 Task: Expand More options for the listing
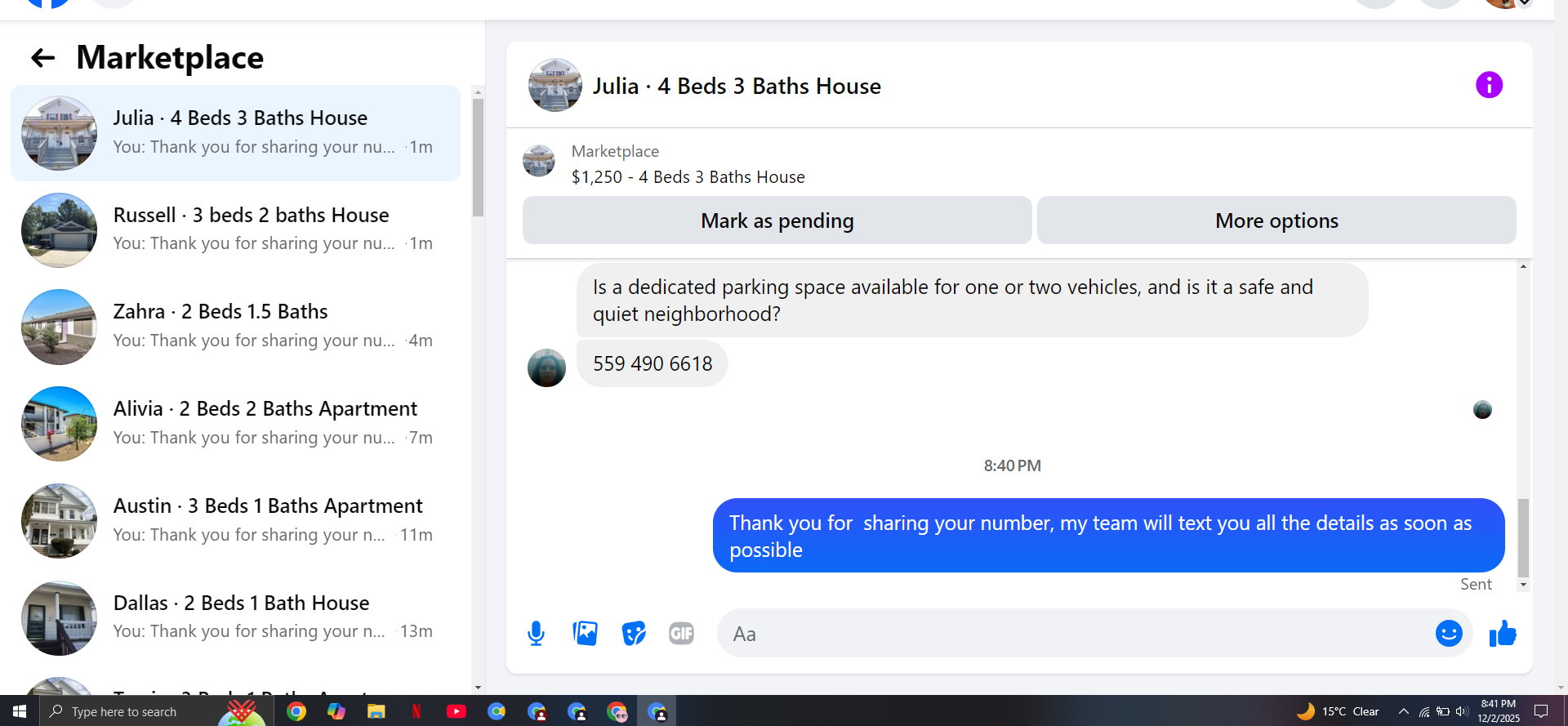[x=1276, y=220]
